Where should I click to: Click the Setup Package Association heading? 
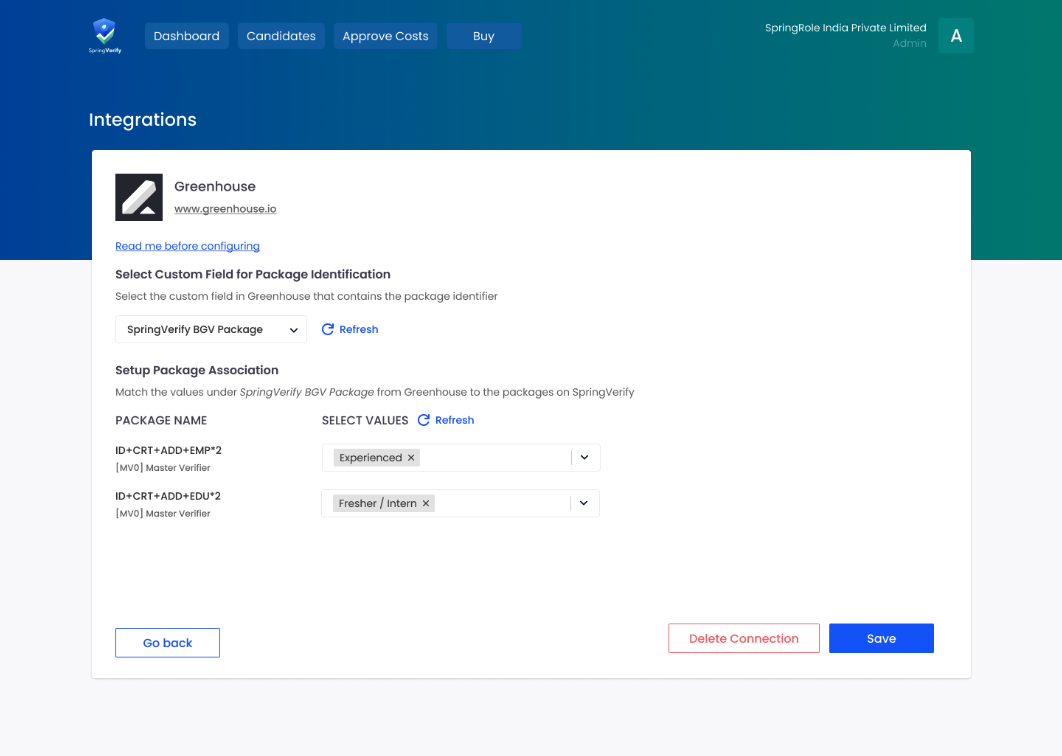[197, 370]
